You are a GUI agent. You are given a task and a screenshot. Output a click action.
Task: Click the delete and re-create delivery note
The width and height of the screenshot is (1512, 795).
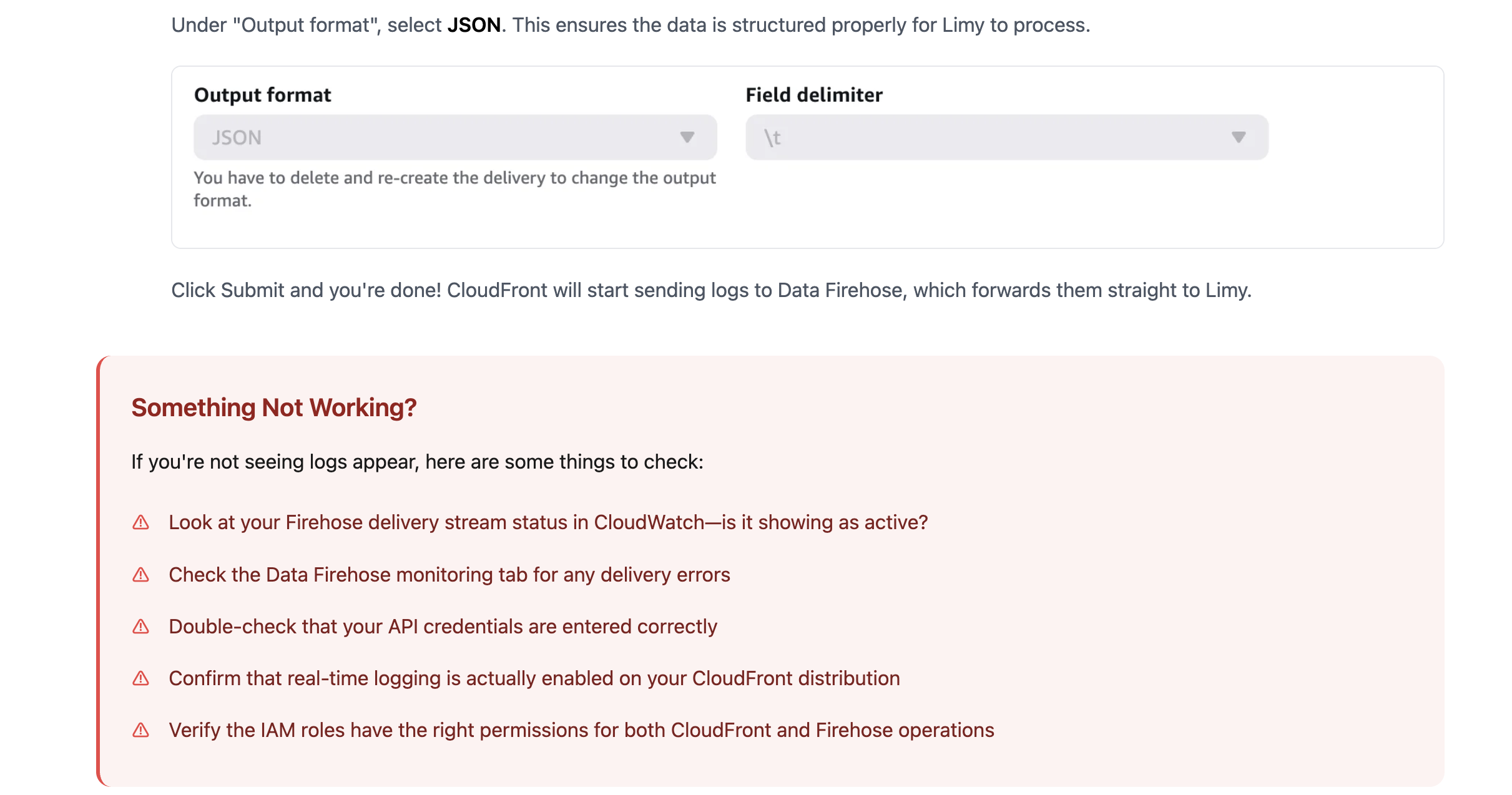pyautogui.click(x=454, y=188)
